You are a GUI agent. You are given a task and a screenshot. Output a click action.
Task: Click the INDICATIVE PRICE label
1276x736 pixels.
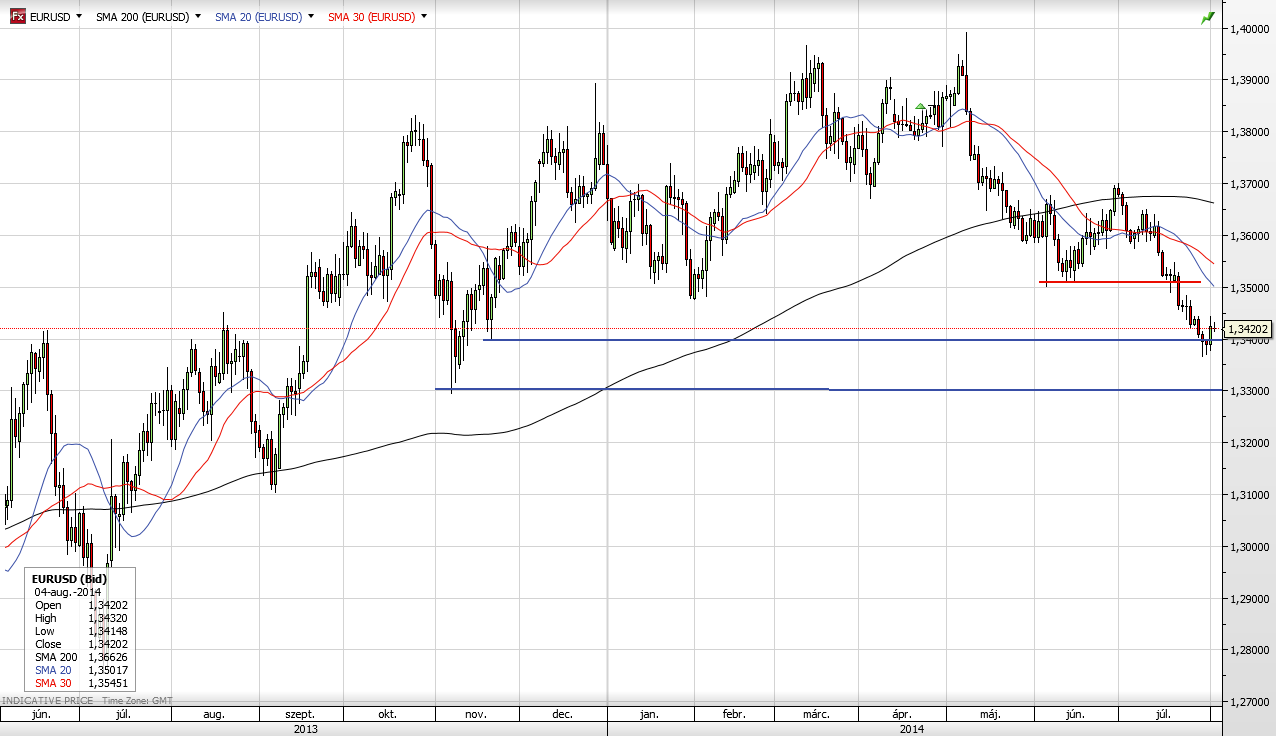(x=47, y=701)
